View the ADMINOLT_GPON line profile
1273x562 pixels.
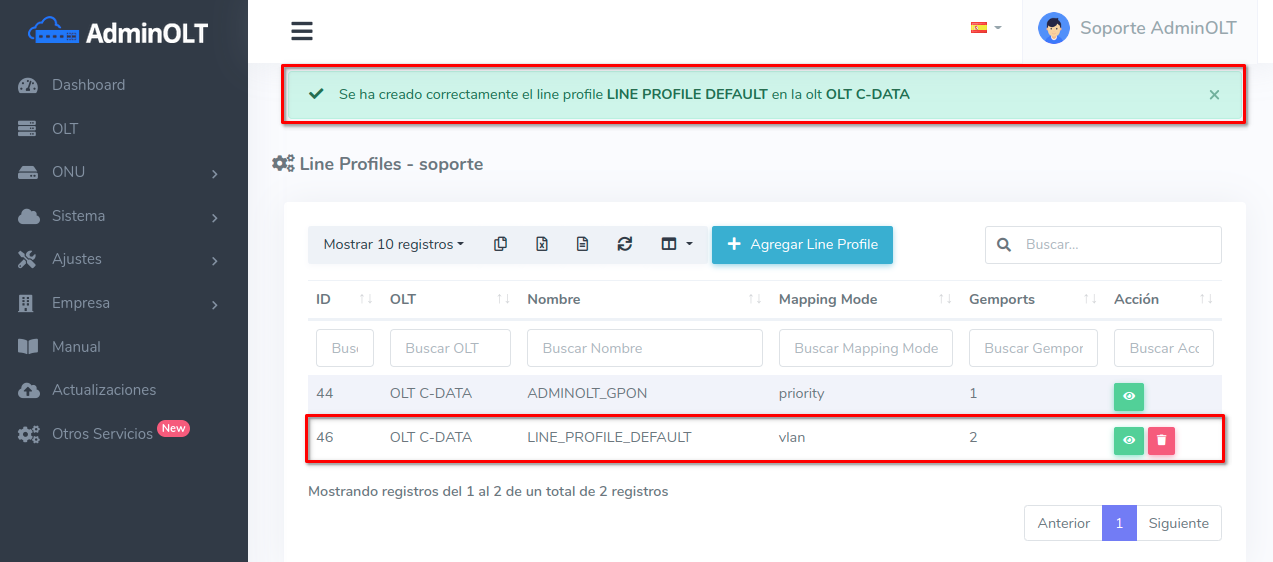(x=1128, y=396)
